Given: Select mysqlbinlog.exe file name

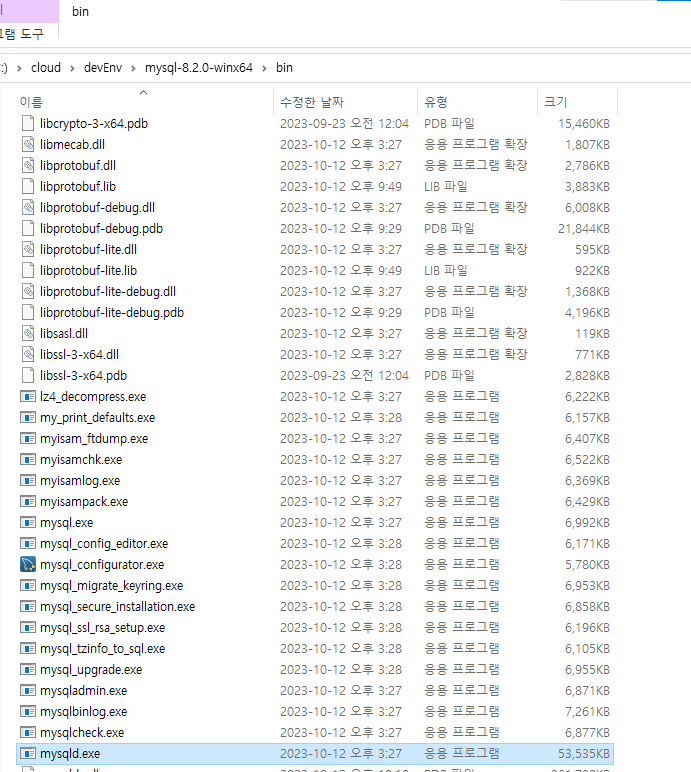Looking at the screenshot, I should pos(83,711).
